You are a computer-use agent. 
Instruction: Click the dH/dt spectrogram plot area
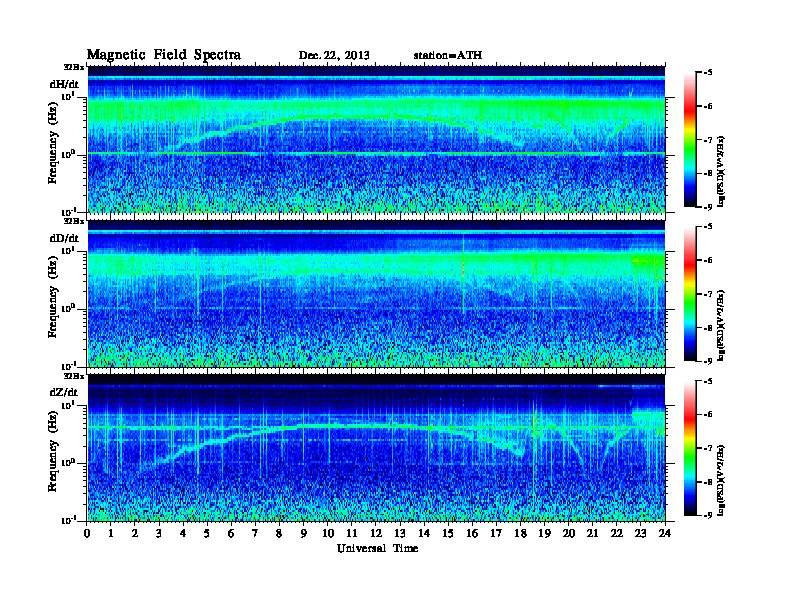point(376,139)
